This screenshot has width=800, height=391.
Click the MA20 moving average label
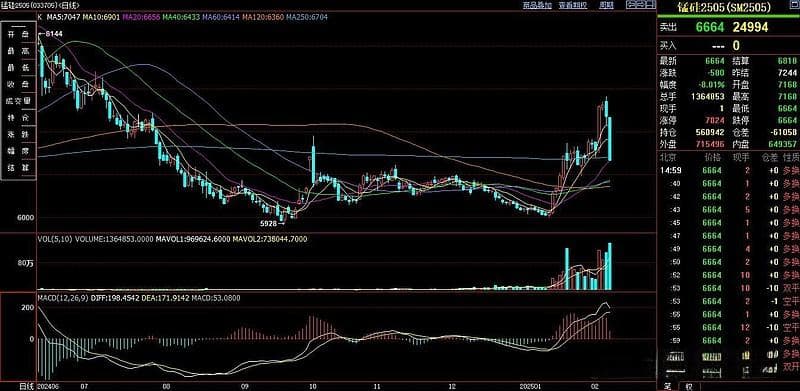[141, 17]
